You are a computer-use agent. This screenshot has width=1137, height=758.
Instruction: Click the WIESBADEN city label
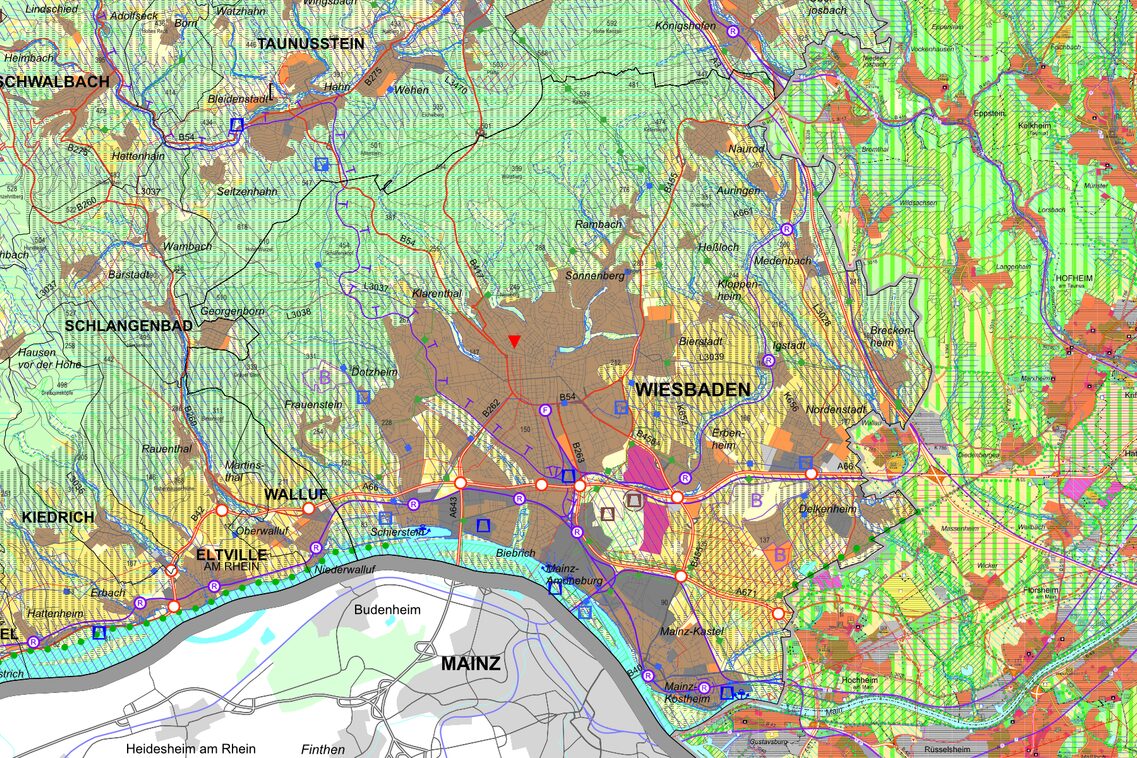click(x=692, y=390)
